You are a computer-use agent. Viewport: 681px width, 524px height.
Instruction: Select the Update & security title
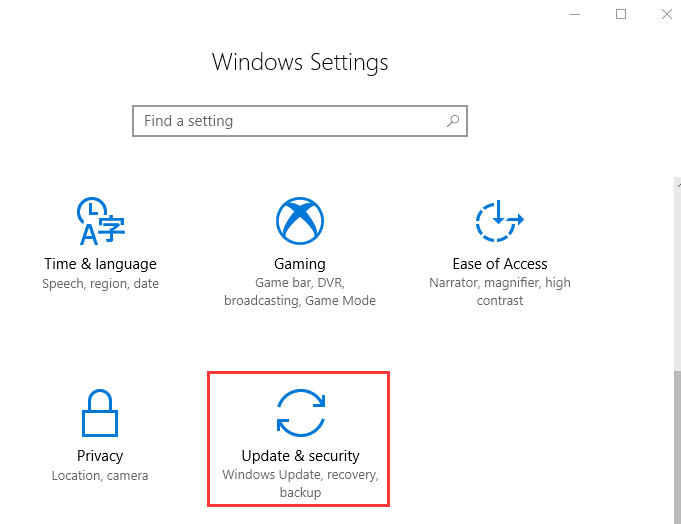(301, 456)
